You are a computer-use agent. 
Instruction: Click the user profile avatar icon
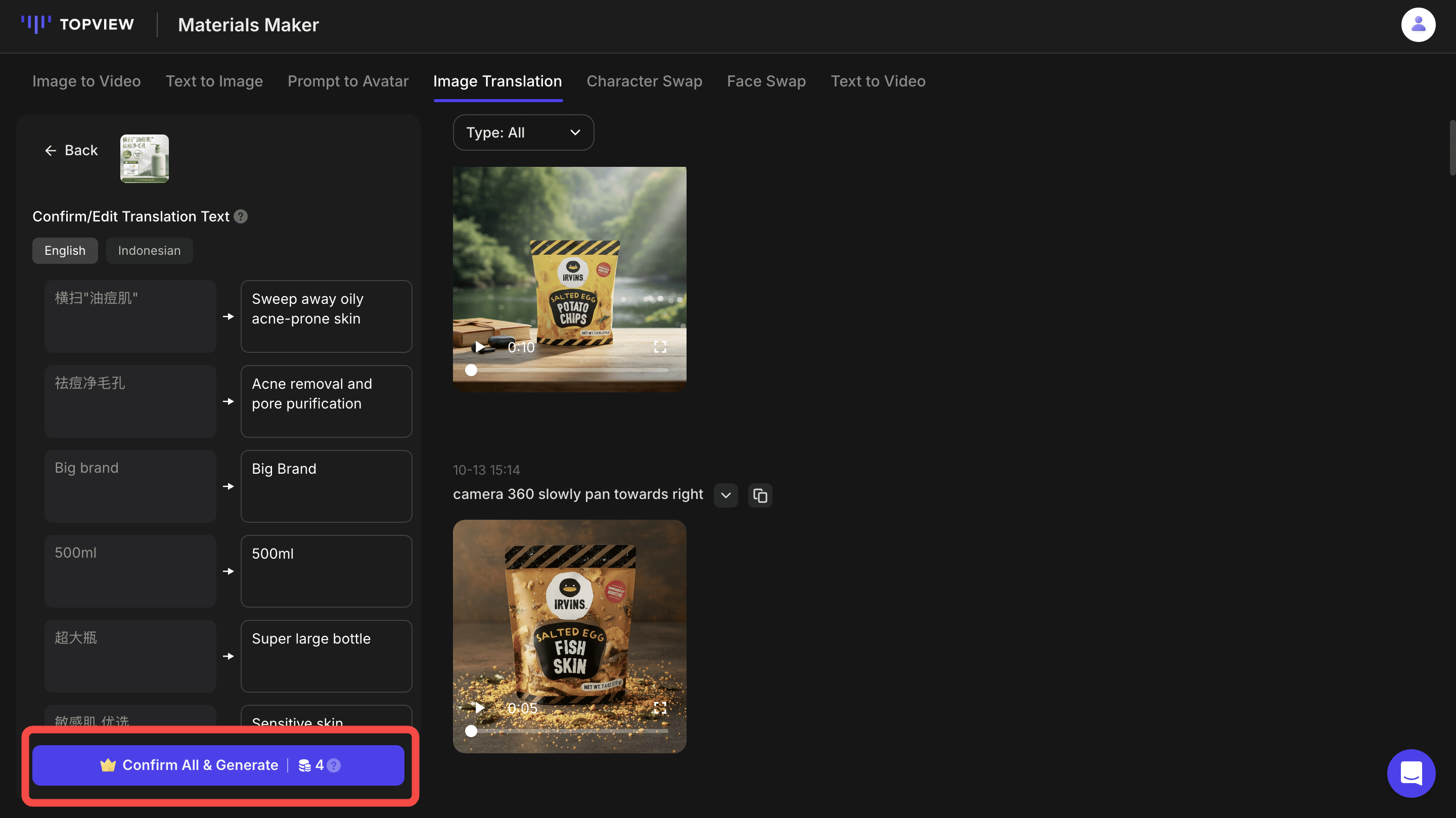click(x=1418, y=25)
